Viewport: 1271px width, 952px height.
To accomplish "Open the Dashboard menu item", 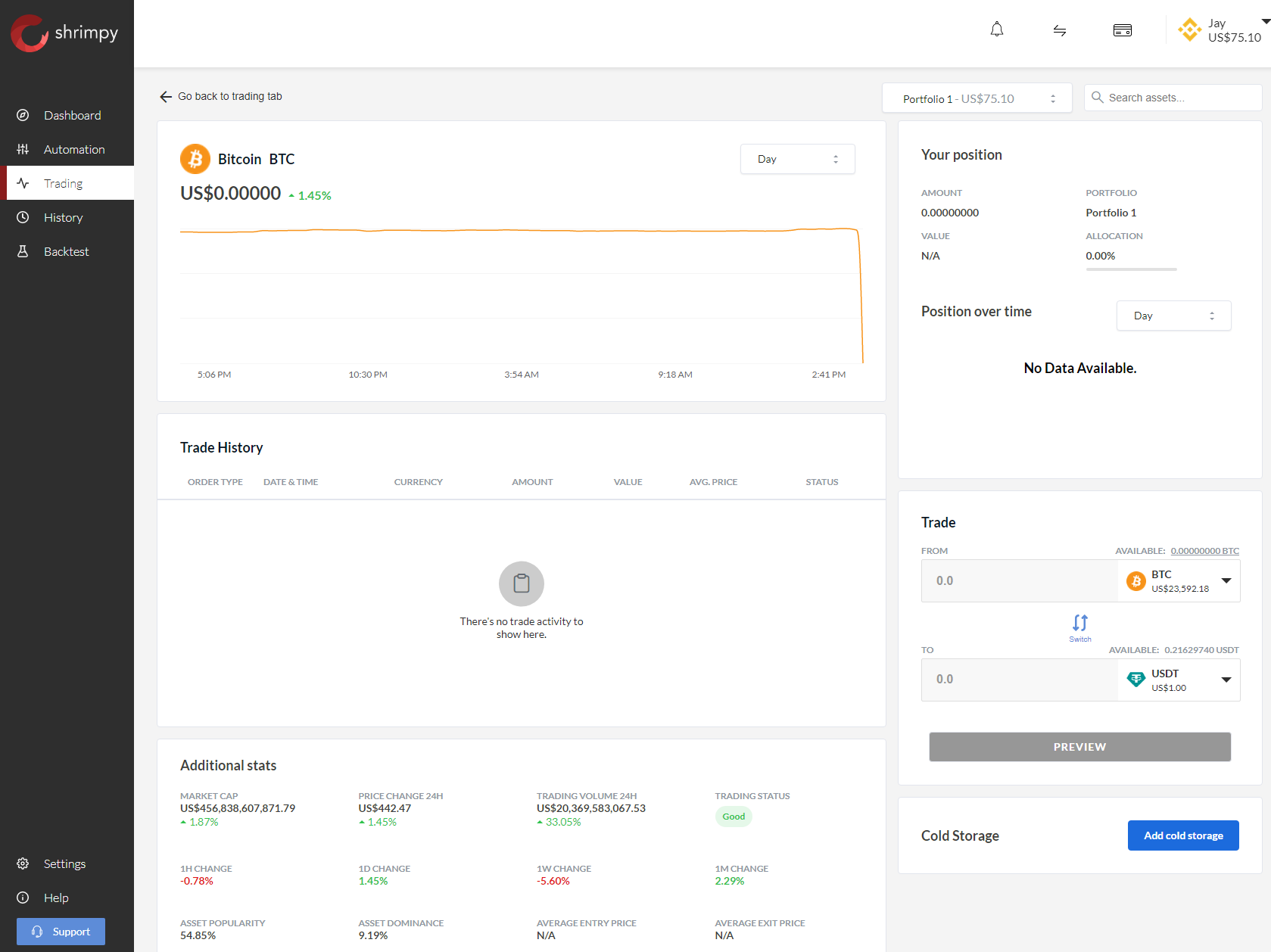I will [67, 115].
